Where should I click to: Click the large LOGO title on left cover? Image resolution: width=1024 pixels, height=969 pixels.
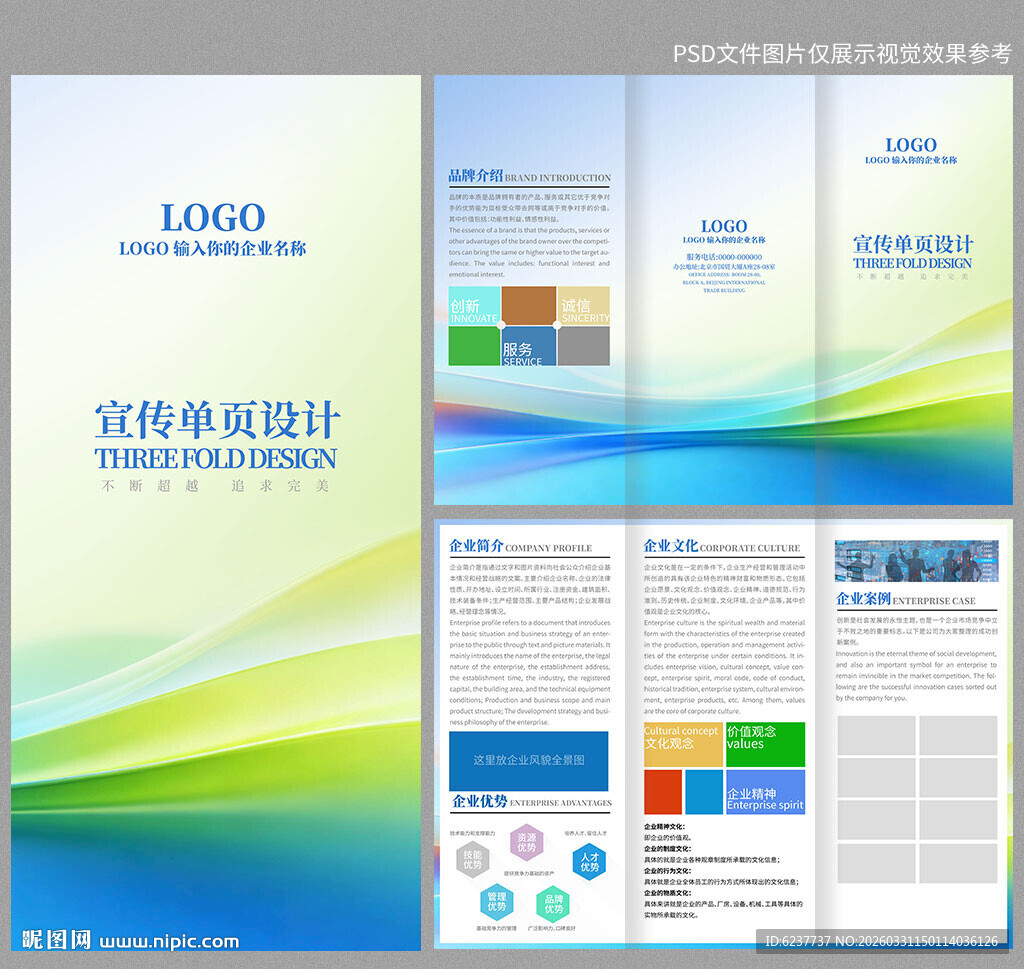coord(213,217)
